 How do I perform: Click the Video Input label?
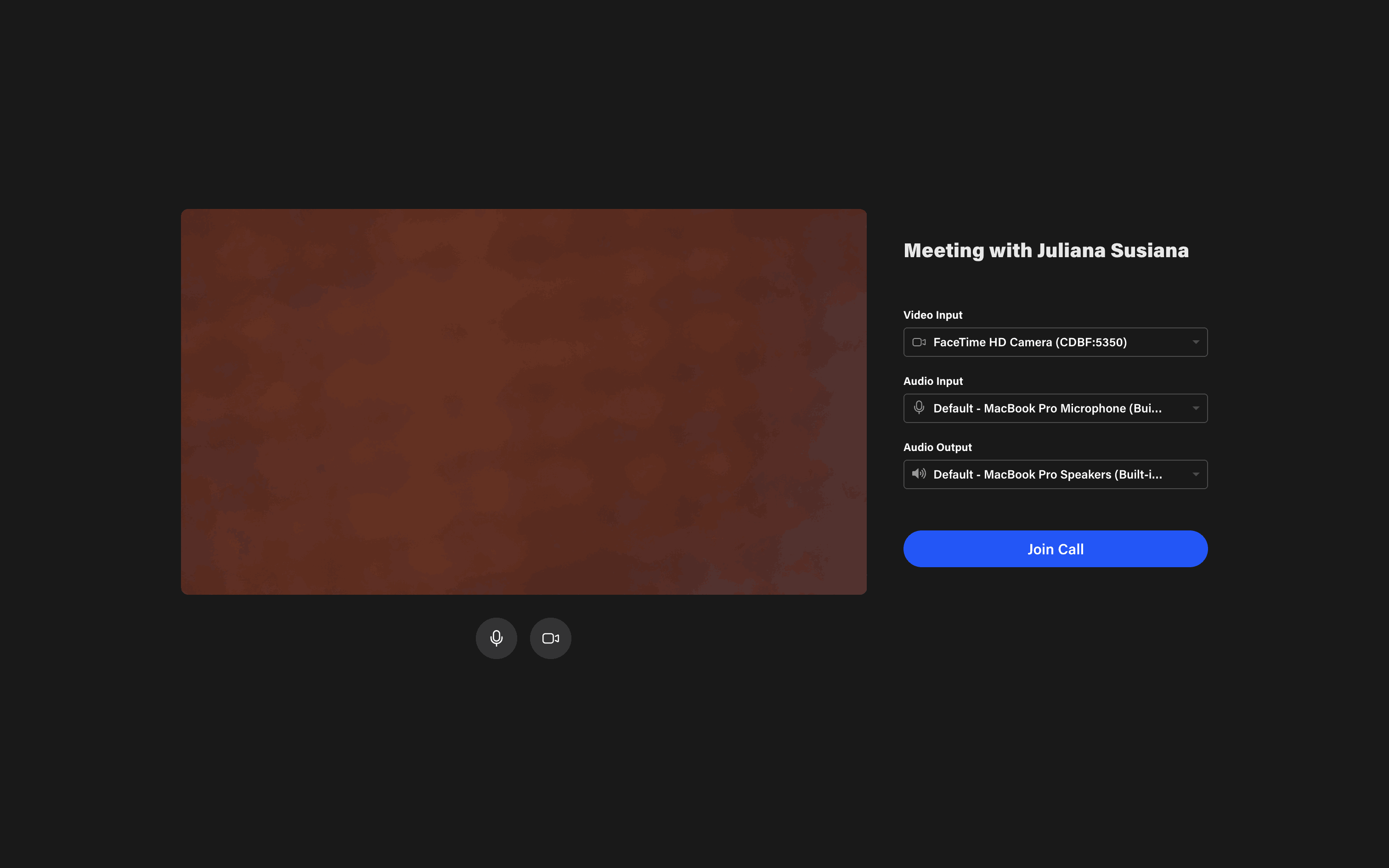(933, 315)
